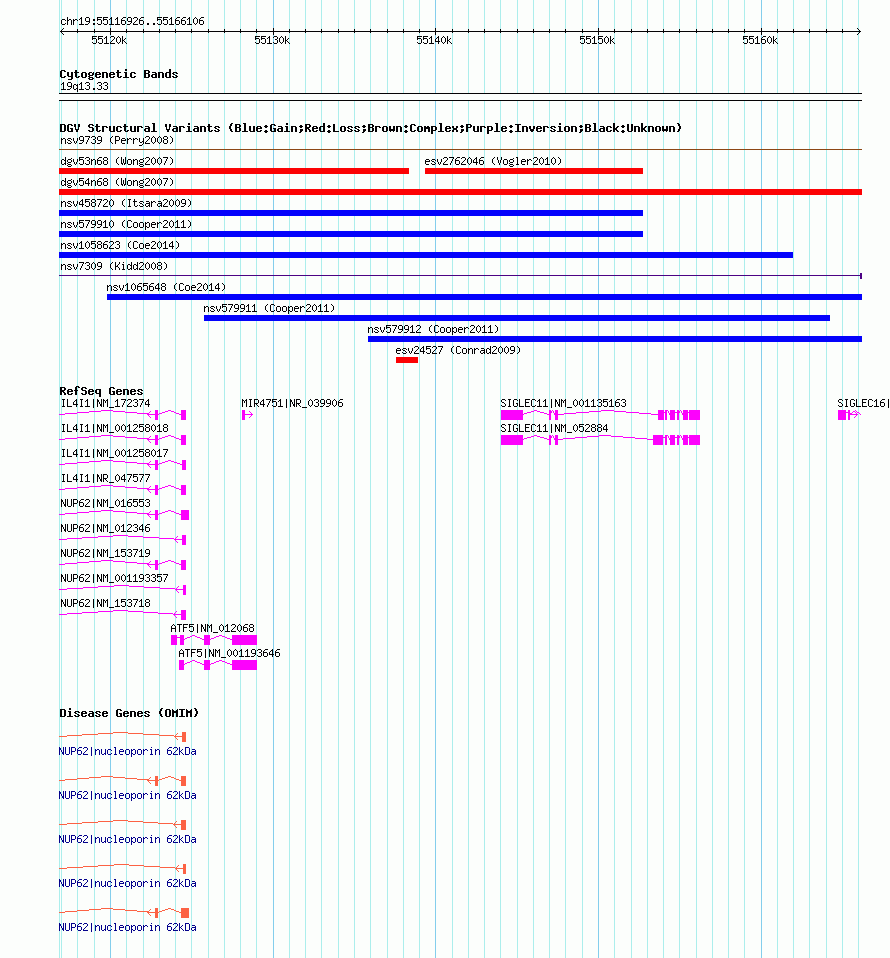Click the NUP62|NM_153719 RefSeq label
The width and height of the screenshot is (890, 958).
[x=105, y=554]
